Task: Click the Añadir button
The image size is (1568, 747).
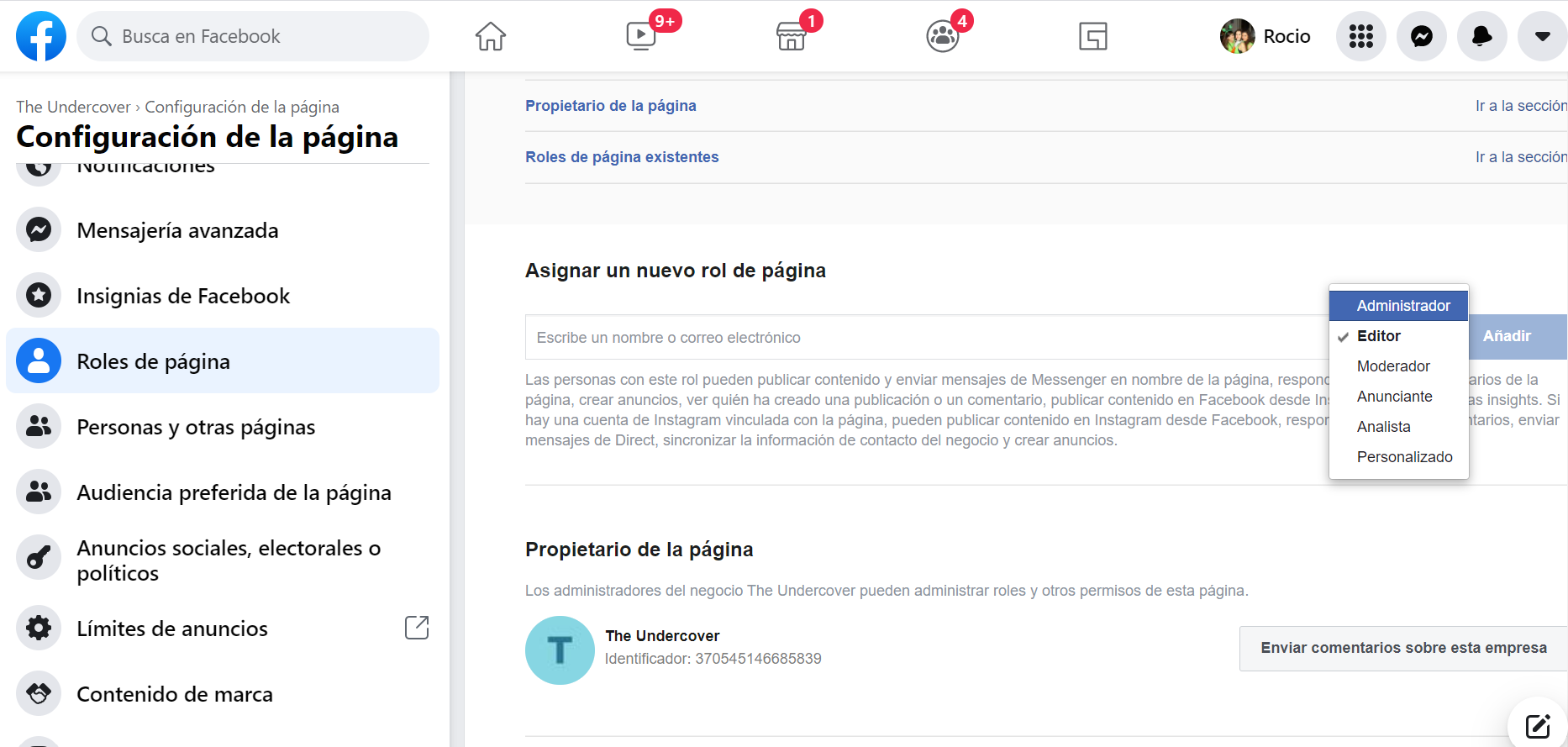Action: (x=1518, y=336)
